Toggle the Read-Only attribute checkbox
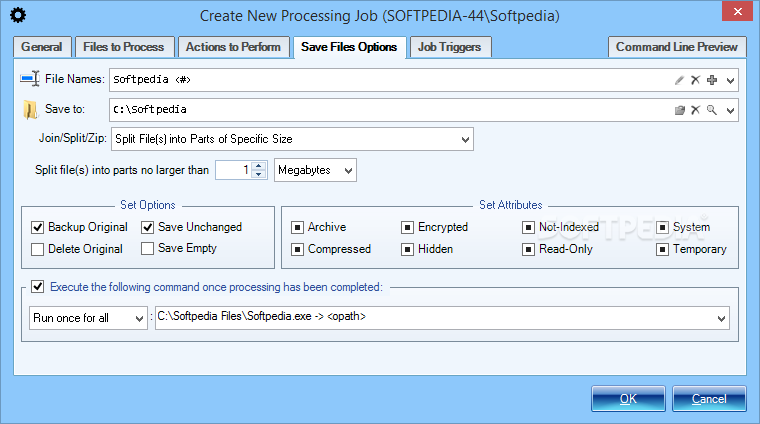 (528, 249)
